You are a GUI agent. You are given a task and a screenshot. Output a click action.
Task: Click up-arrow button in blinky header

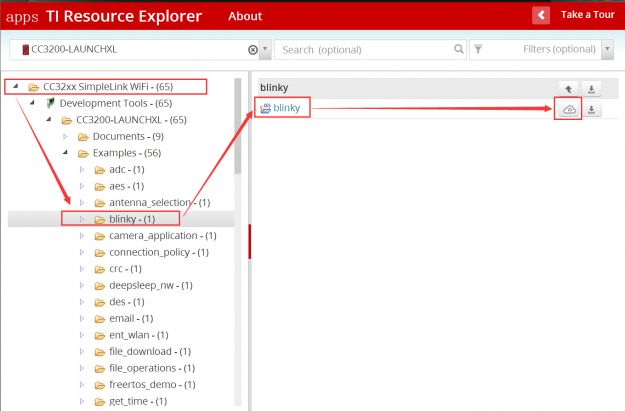tap(568, 89)
